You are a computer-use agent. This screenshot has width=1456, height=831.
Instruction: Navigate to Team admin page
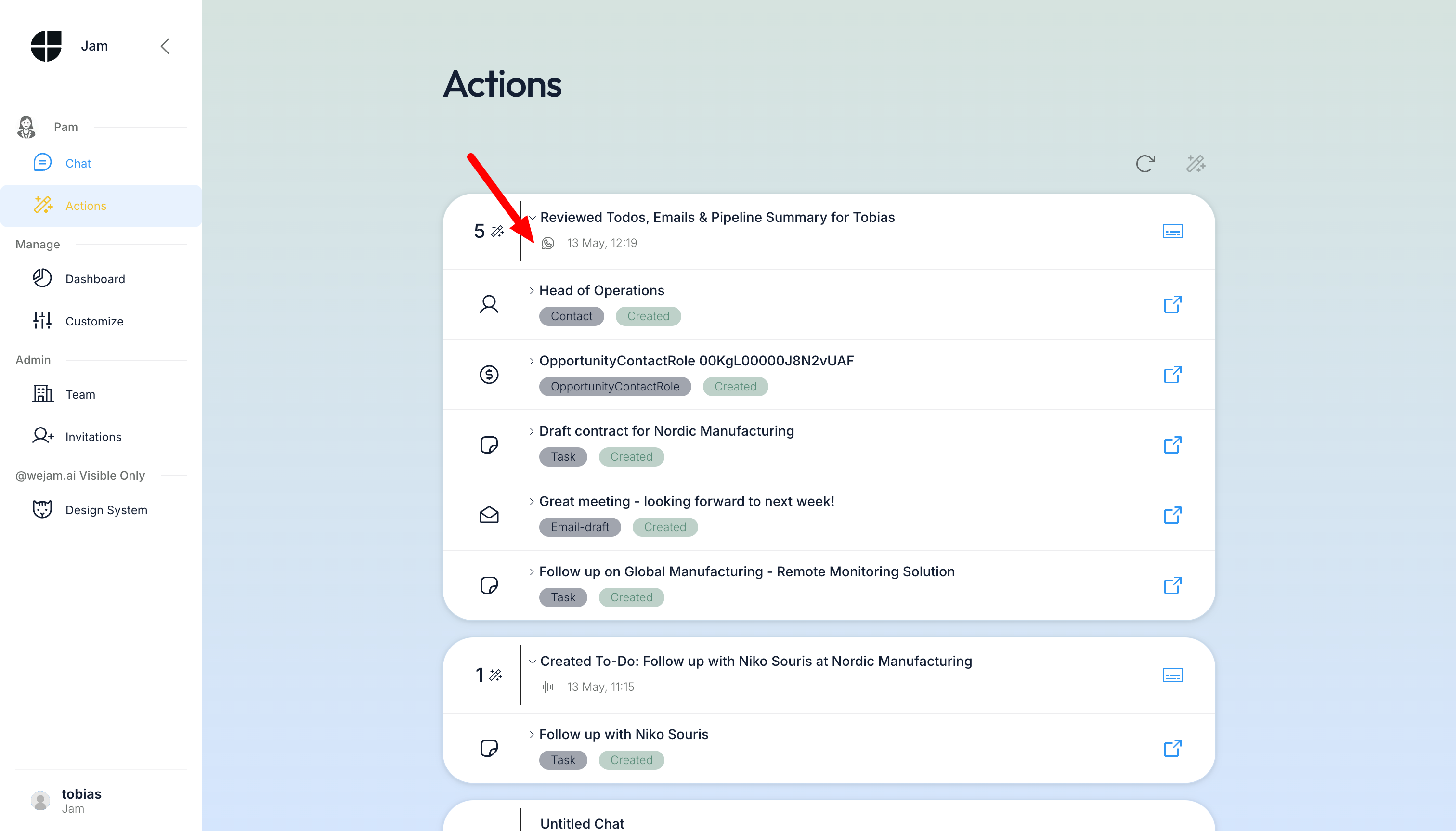tap(101, 394)
